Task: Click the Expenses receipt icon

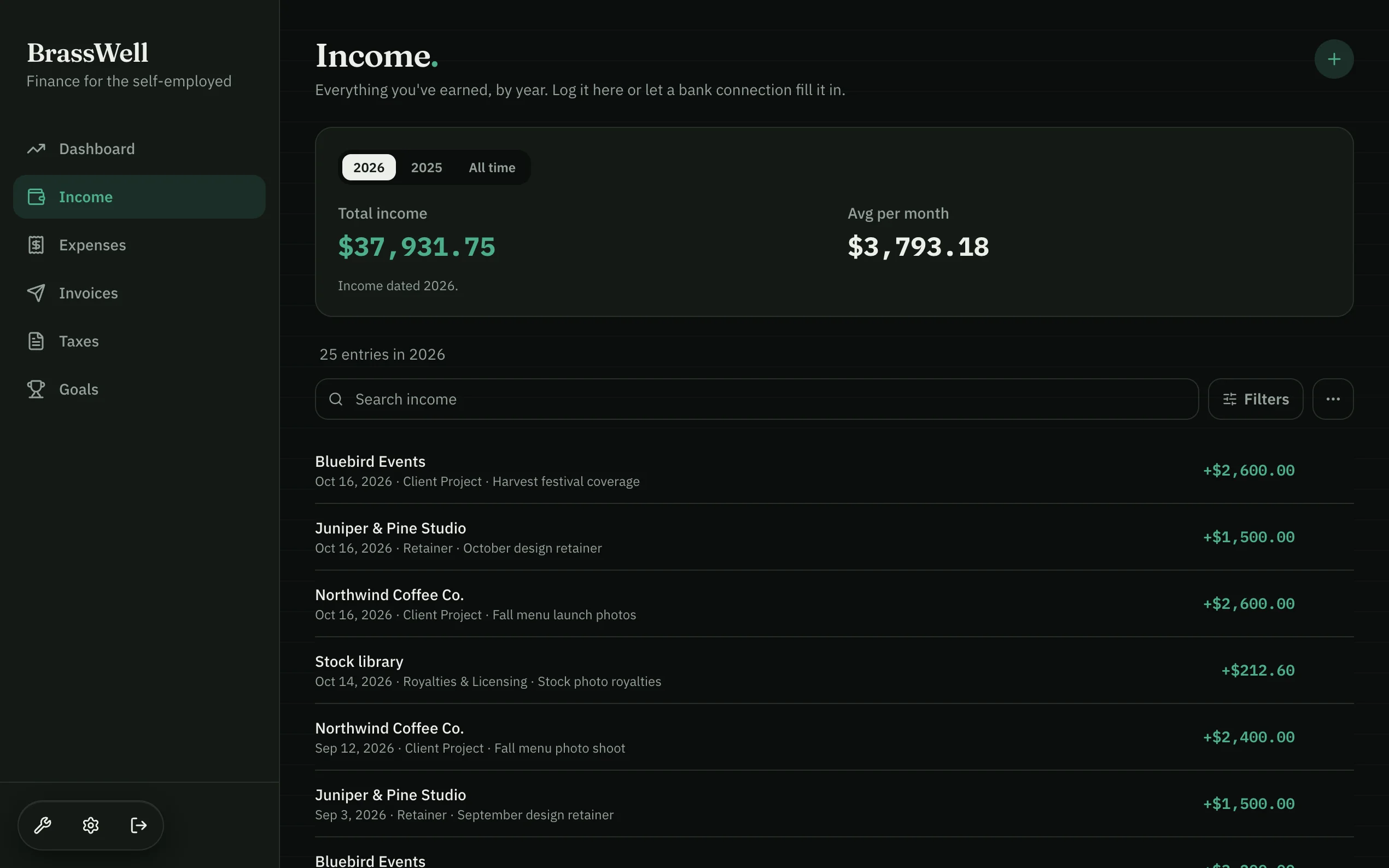Action: [x=36, y=245]
